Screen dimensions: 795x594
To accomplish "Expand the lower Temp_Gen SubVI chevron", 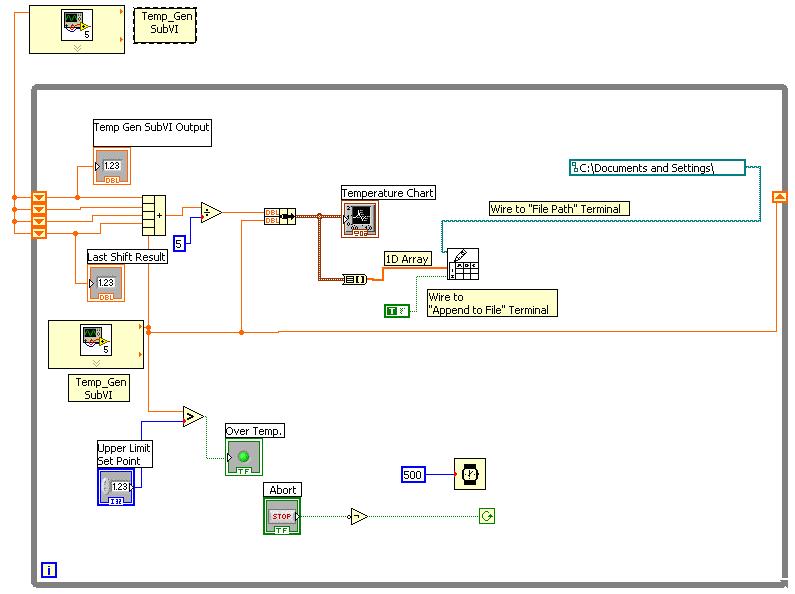I will point(96,363).
